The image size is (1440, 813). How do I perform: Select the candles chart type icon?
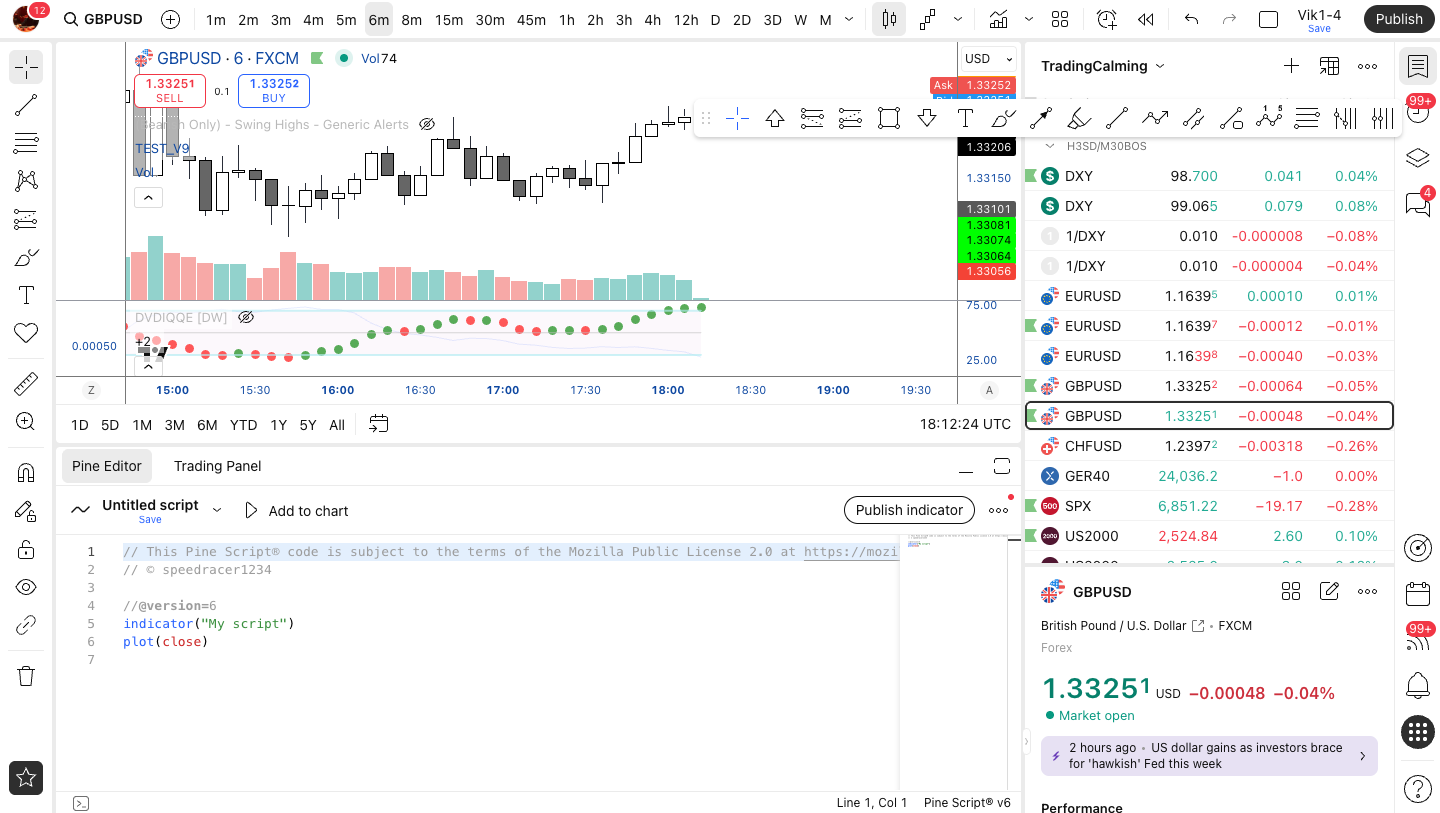889,19
